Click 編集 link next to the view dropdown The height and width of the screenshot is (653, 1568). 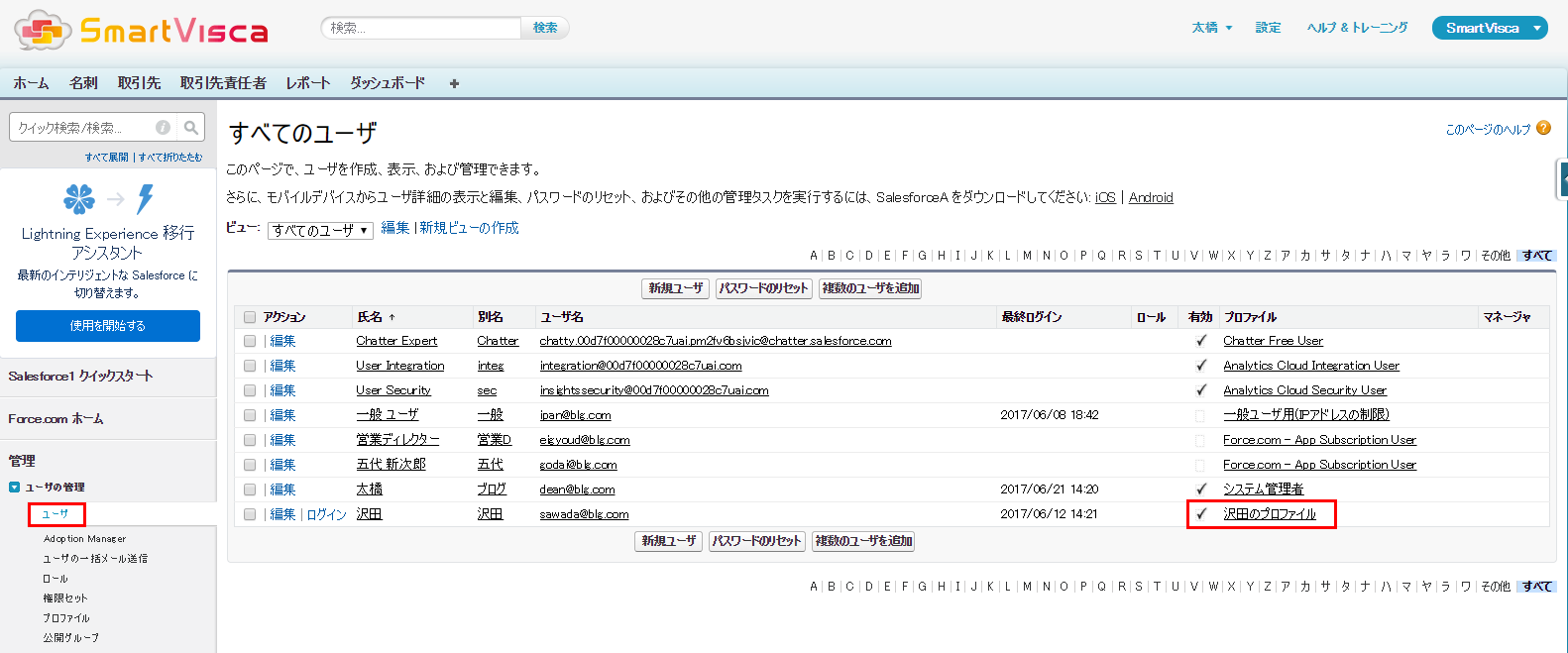click(x=395, y=228)
